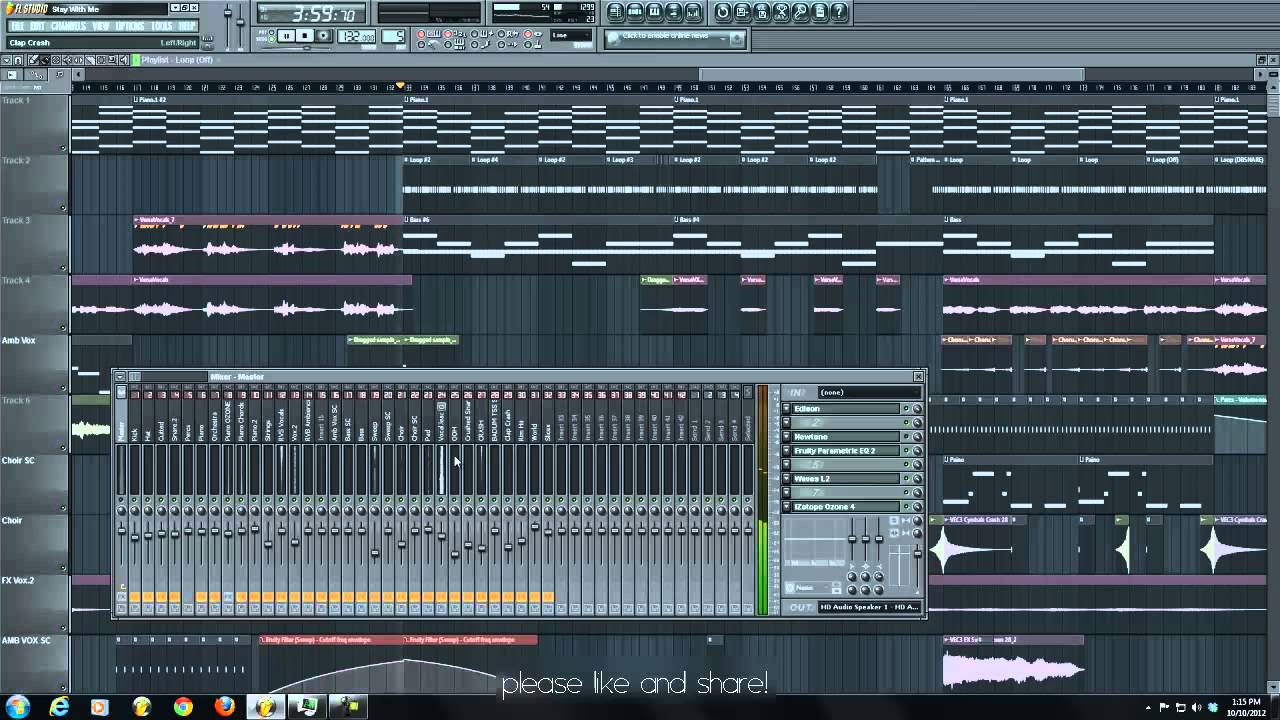Select the playlist Mute tool
The height and width of the screenshot is (720, 1280).
67,60
